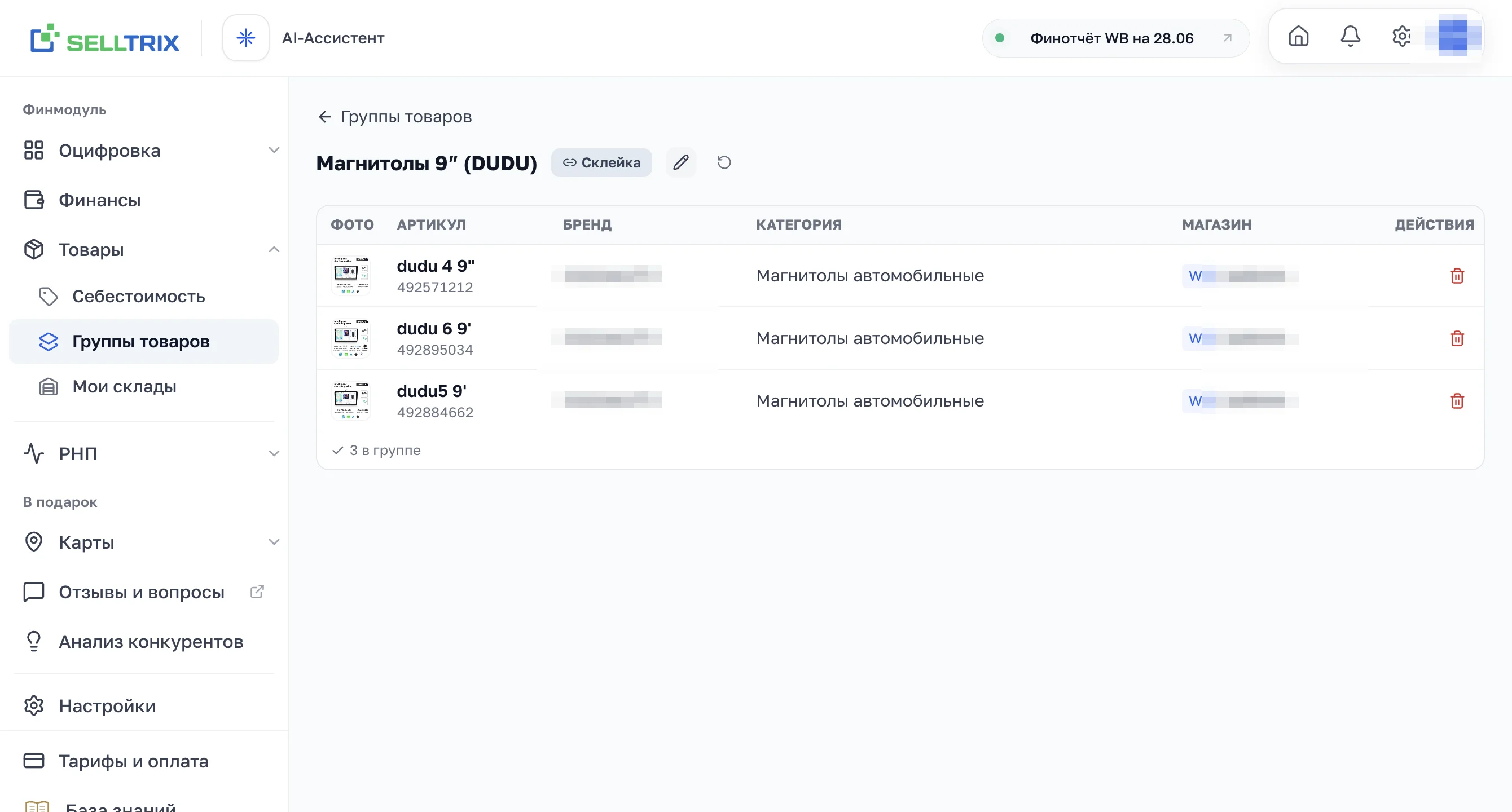Click Мои склады warehouse icon
Image resolution: width=1512 pixels, height=812 pixels.
48,387
